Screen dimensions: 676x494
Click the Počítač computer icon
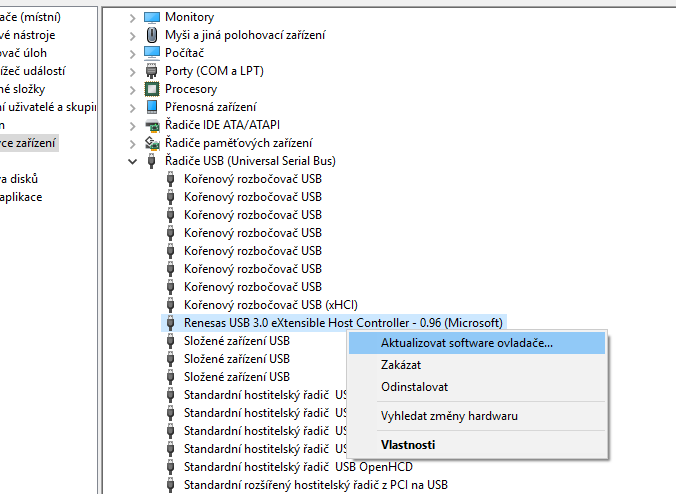(152, 53)
